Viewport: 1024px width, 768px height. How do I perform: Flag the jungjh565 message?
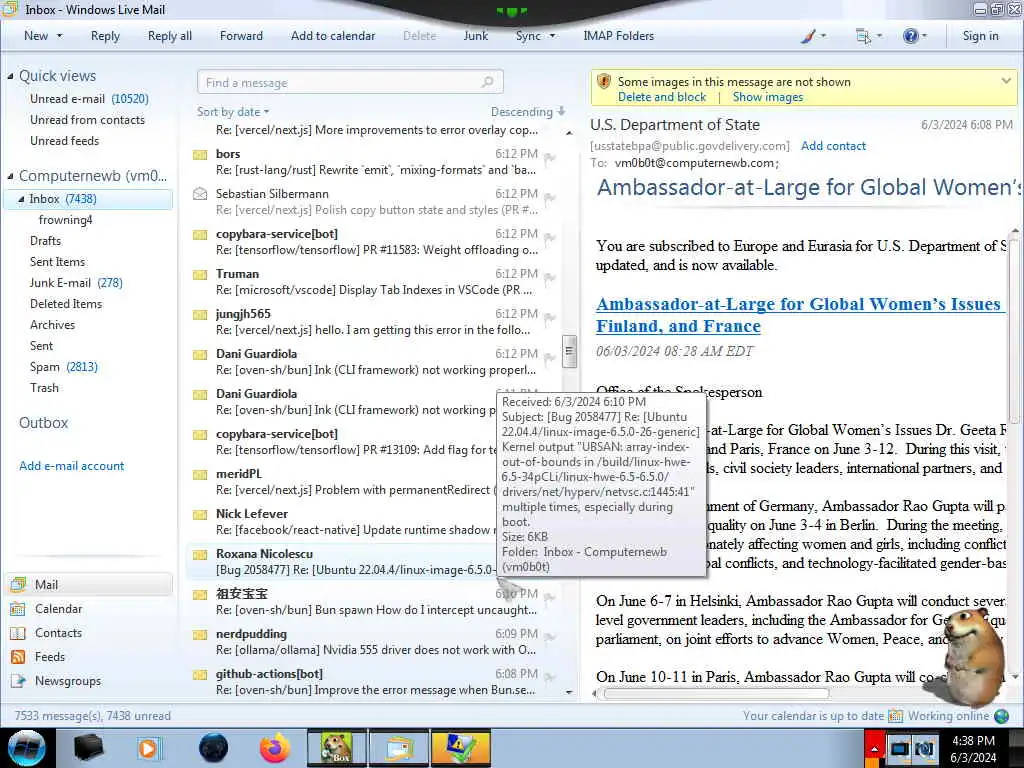click(x=551, y=317)
